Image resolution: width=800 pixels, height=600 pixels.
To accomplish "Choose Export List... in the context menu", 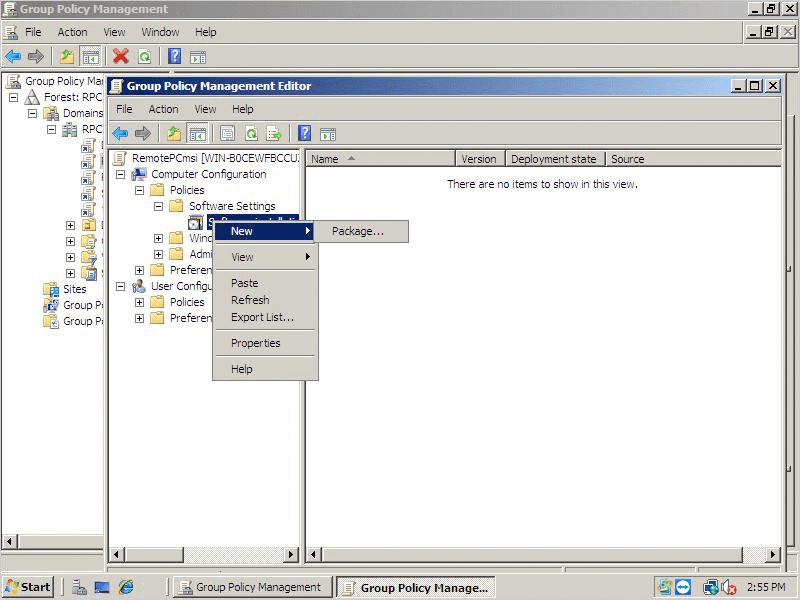I will pos(262,317).
